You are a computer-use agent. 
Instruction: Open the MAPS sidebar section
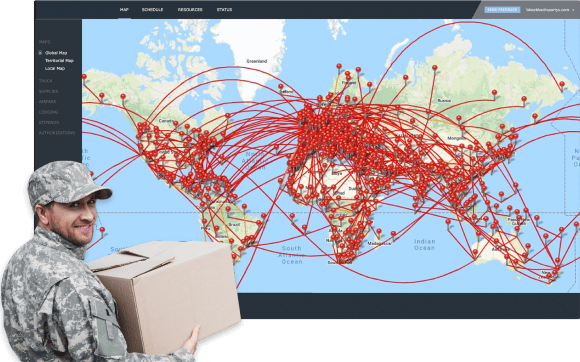[44, 42]
